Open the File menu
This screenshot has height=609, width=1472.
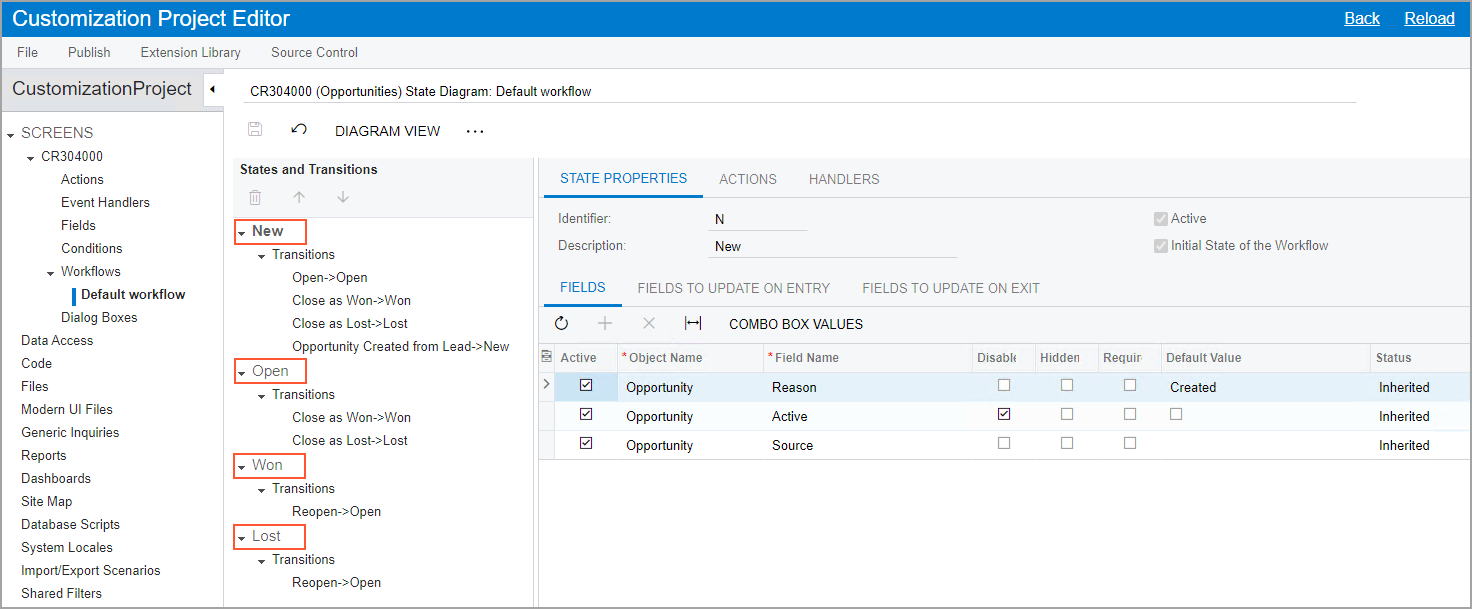pyautogui.click(x=27, y=52)
